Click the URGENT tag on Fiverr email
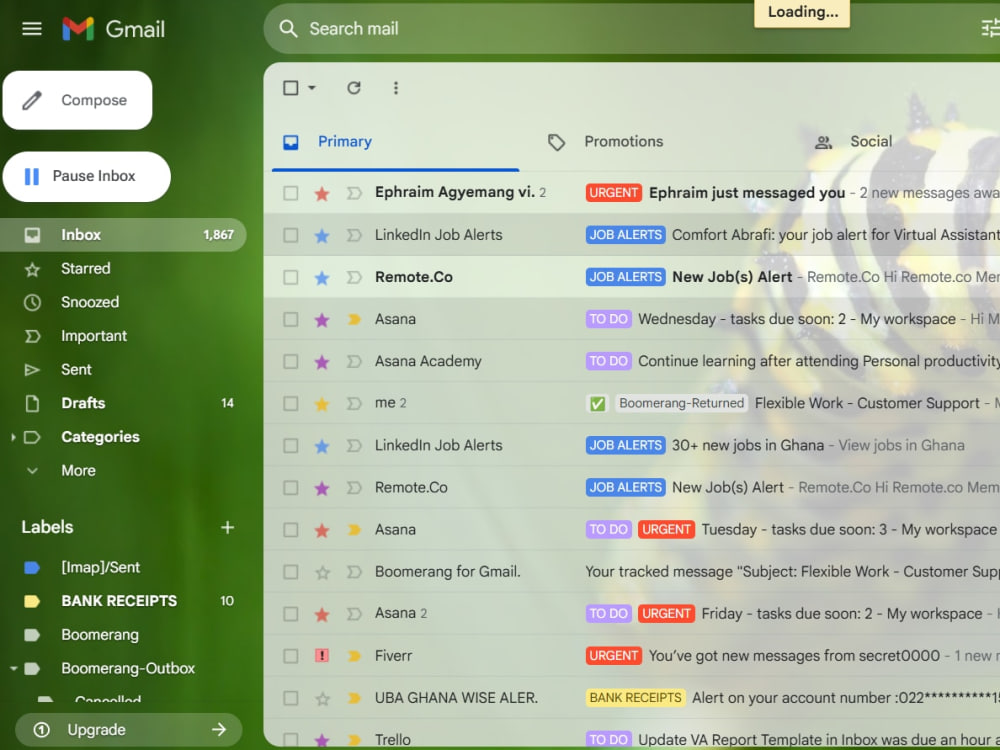 click(614, 656)
